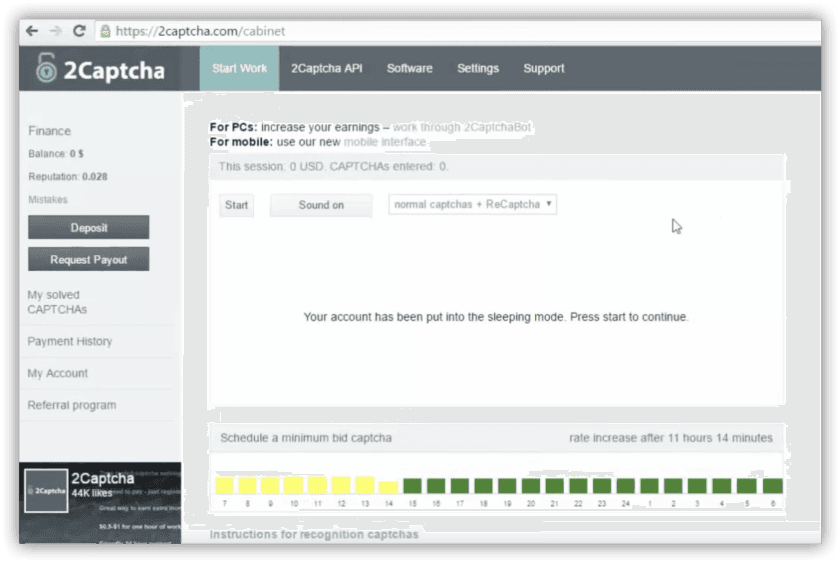Click the green padlock security icon
Screen dimensions: 840x563
pyautogui.click(x=105, y=31)
